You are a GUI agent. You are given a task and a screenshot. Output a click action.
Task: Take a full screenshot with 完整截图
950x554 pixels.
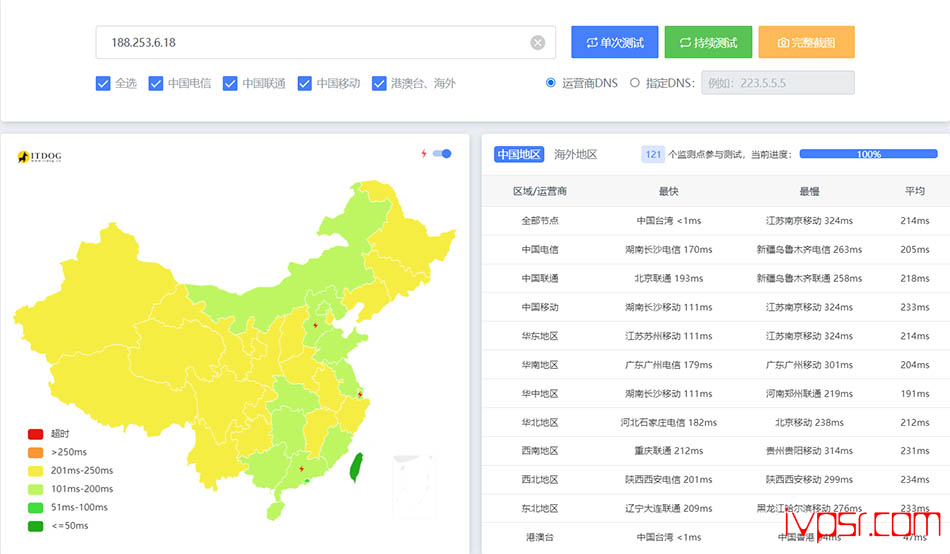[x=806, y=42]
